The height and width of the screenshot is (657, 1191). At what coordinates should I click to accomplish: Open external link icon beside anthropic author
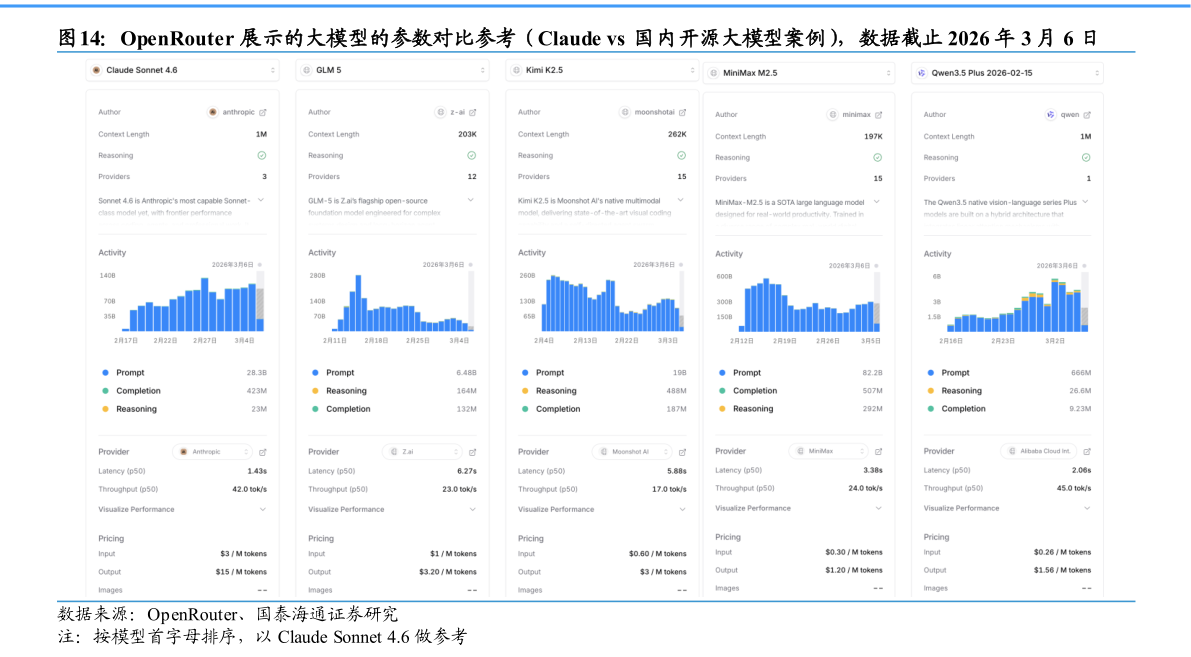[263, 112]
